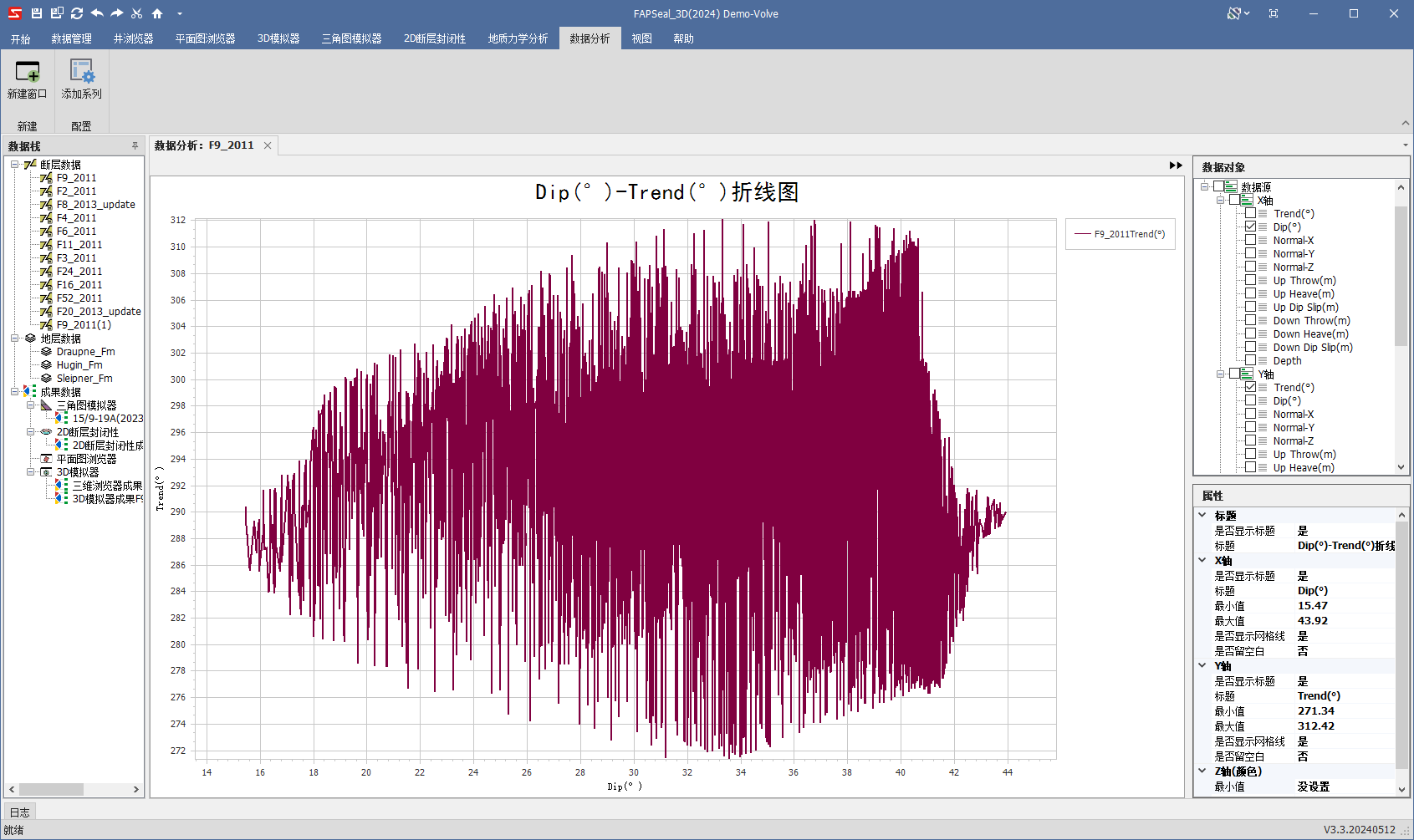Viewport: 1414px width, 840px height.
Task: Check the Up Throw(m) checkbox under X轴
Action: coord(1250,280)
